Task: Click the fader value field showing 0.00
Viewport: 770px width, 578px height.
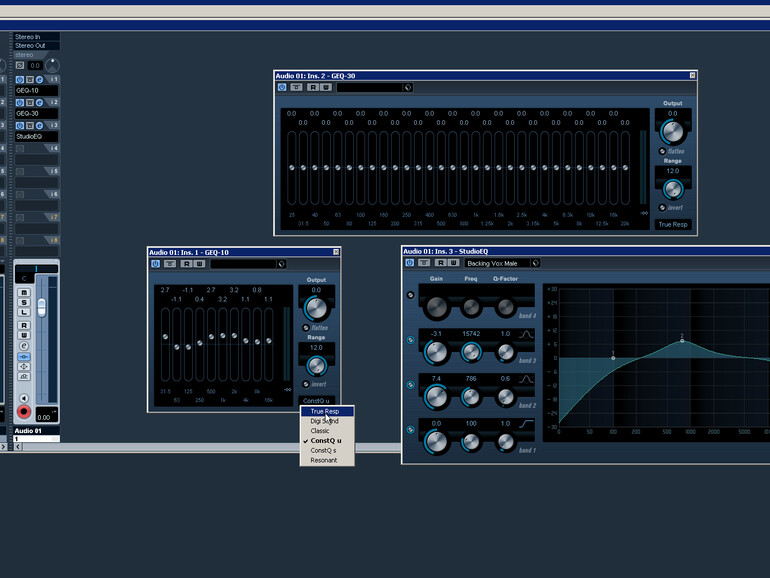Action: click(47, 417)
